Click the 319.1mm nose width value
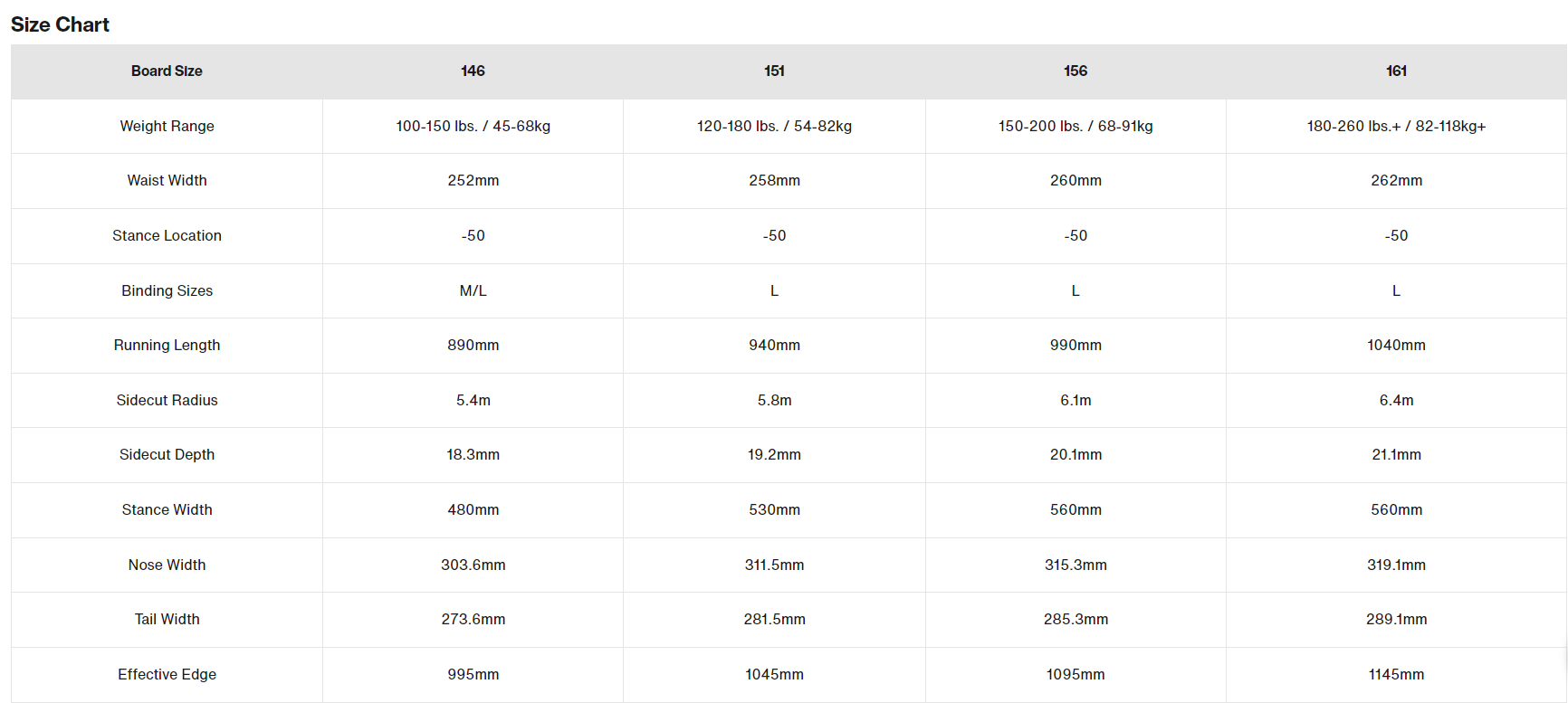1568x703 pixels. (x=1396, y=565)
